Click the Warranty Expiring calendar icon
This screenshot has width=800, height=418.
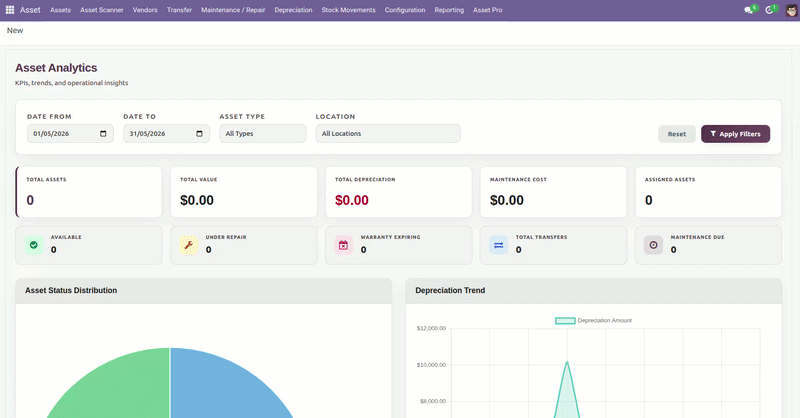(x=343, y=245)
